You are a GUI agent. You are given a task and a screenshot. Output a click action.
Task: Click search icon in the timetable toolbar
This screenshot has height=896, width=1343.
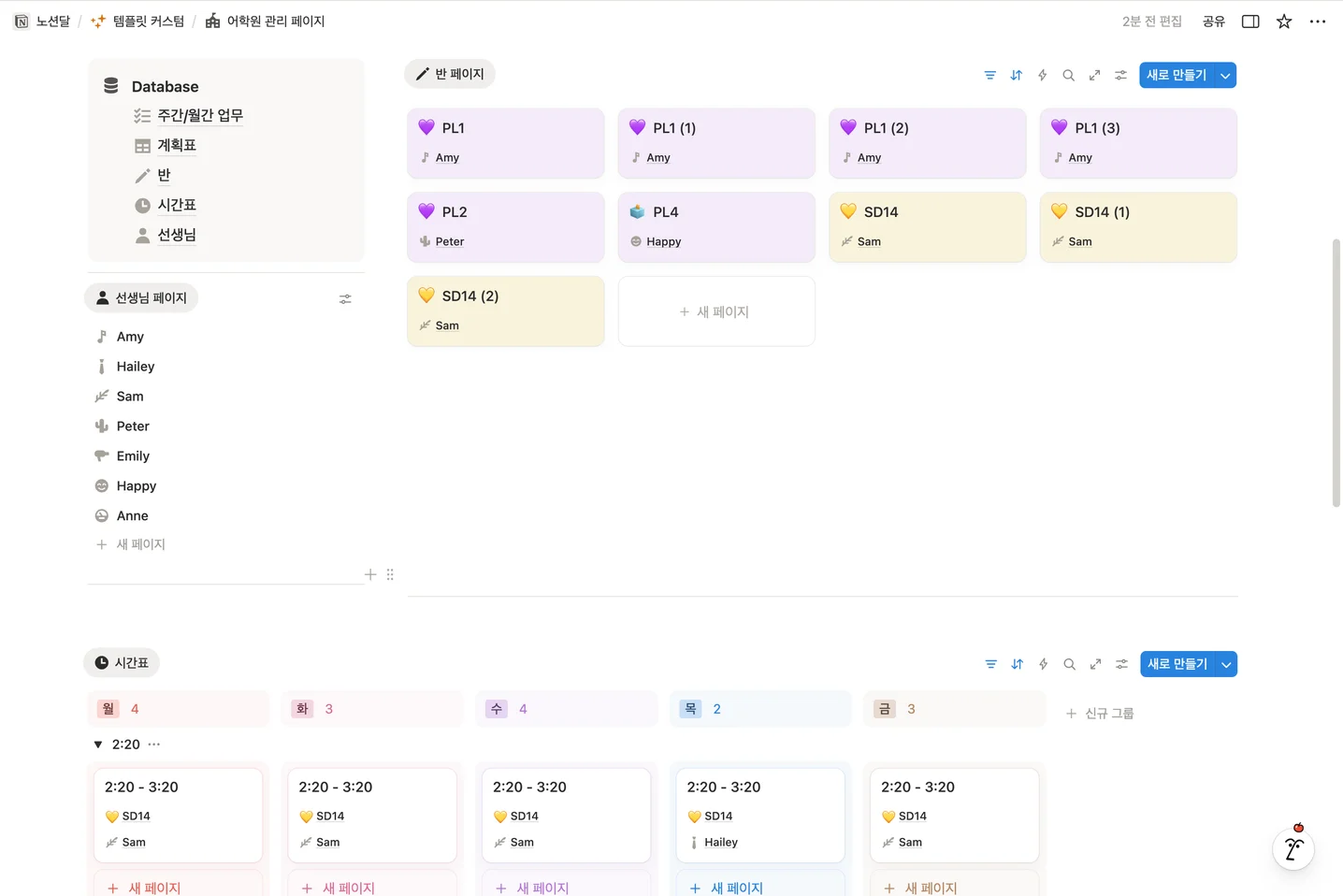1069,664
